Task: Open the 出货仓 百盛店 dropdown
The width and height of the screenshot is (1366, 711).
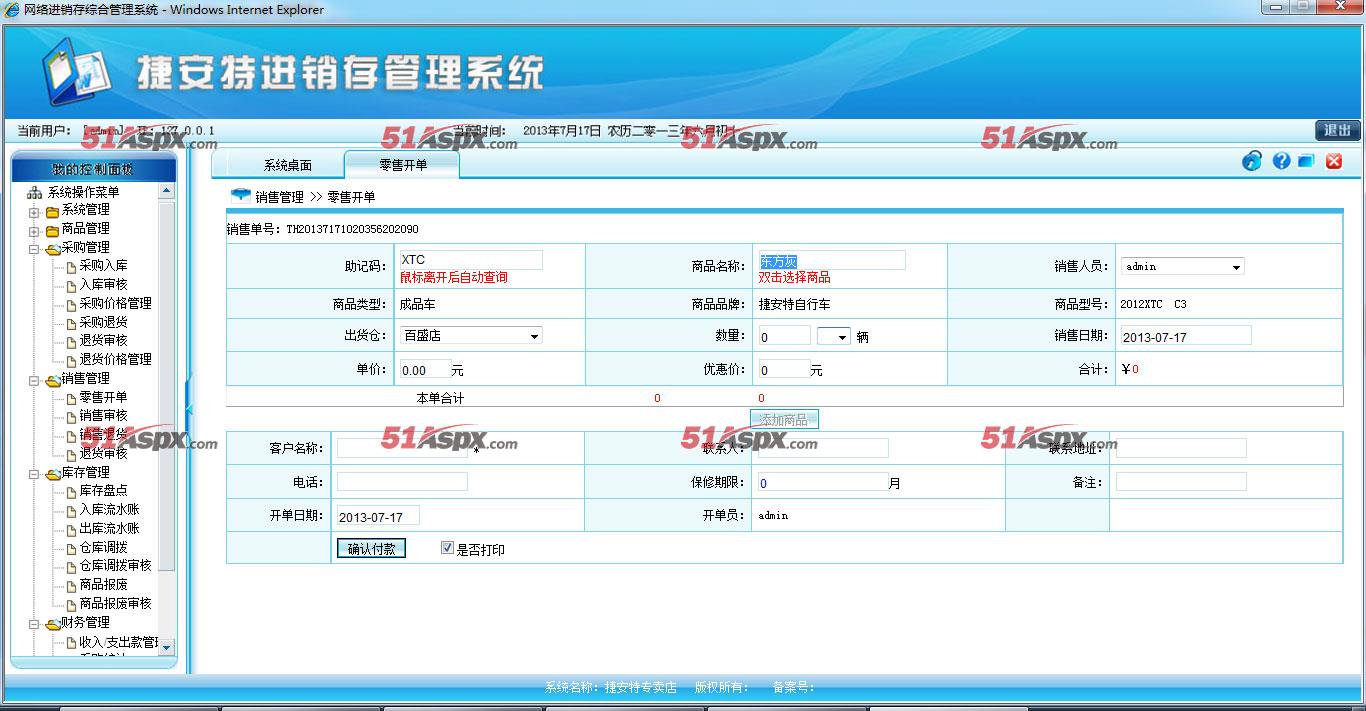Action: (x=471, y=336)
